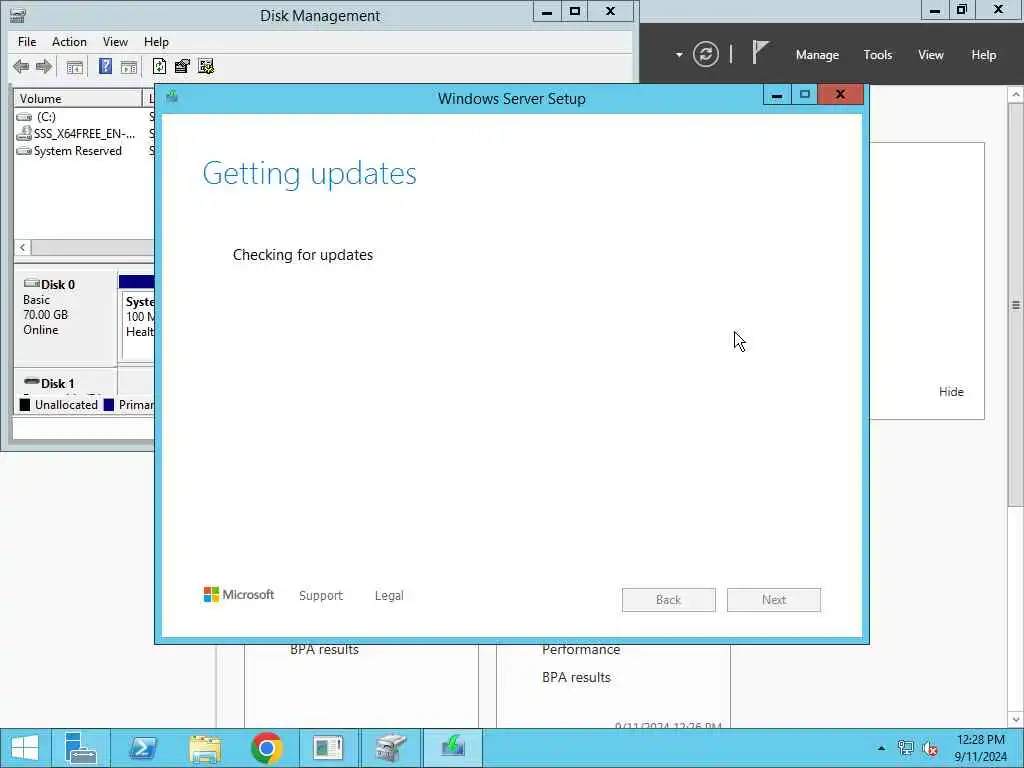Select the (C:) volume row
Screen dimensions: 1024x768
(82, 116)
